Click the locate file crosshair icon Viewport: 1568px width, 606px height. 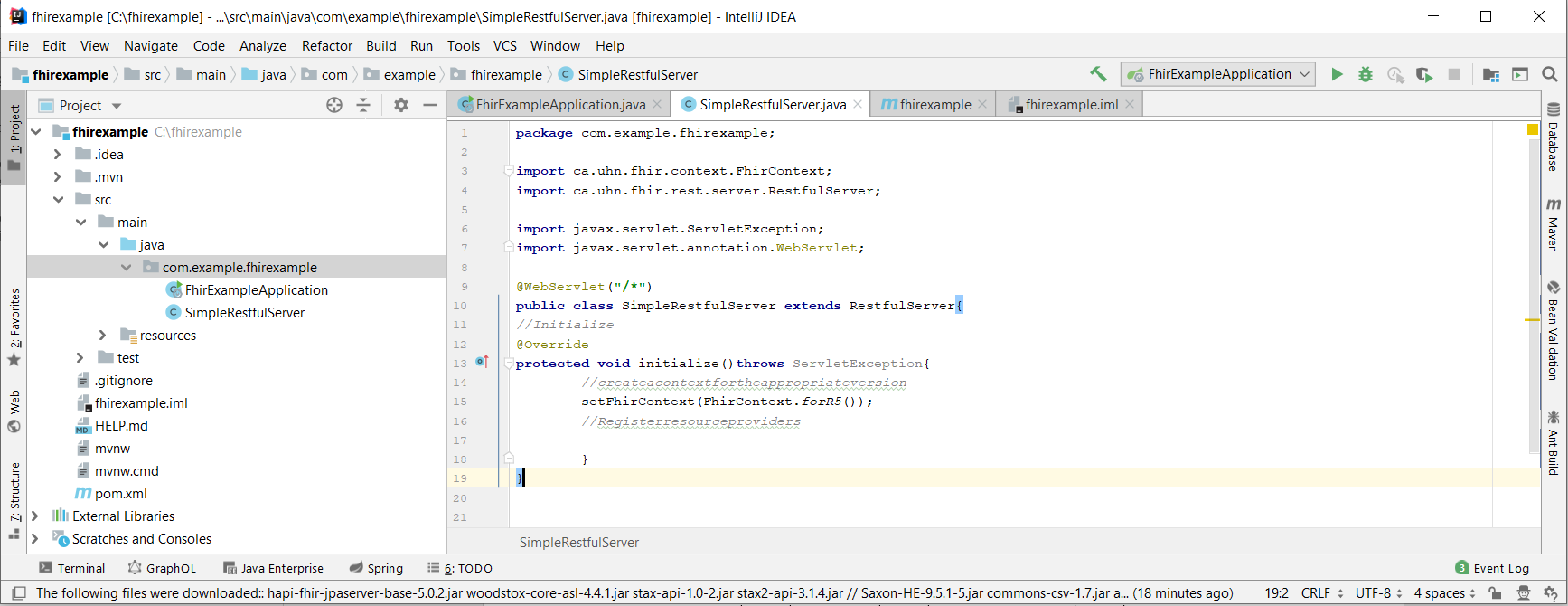point(334,105)
